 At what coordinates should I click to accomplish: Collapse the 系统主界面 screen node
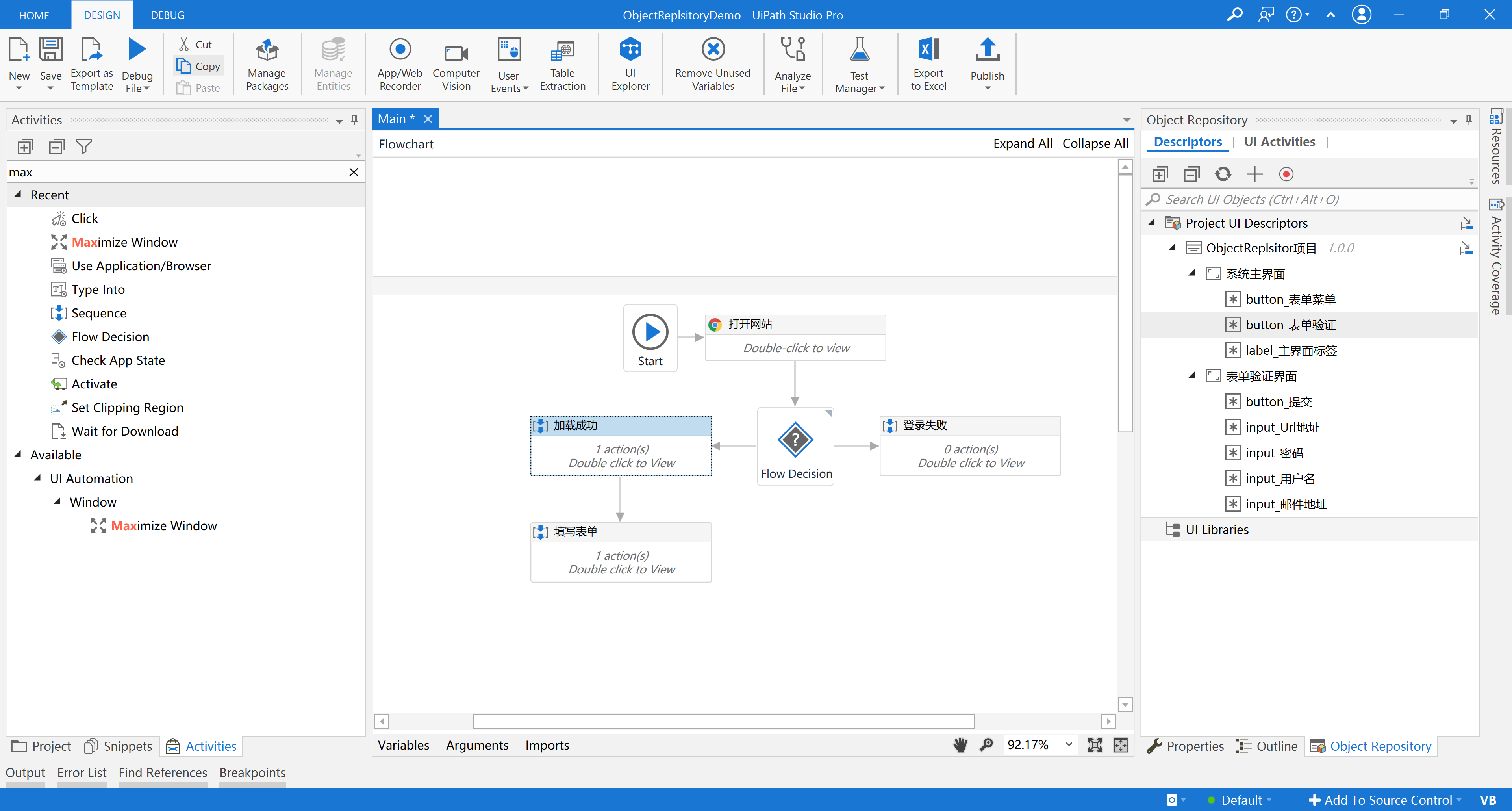pos(1192,273)
